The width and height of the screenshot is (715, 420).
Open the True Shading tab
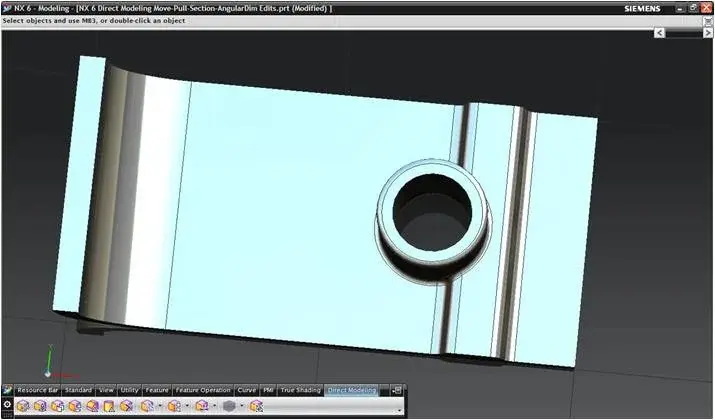[300, 390]
